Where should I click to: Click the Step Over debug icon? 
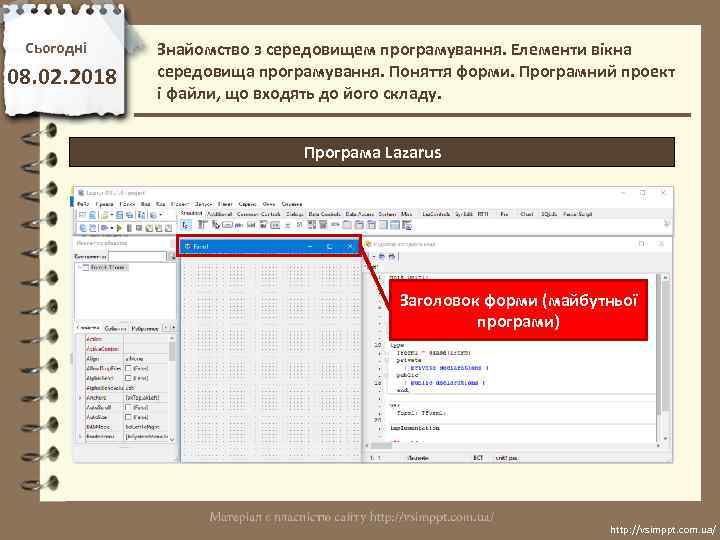[x=158, y=227]
